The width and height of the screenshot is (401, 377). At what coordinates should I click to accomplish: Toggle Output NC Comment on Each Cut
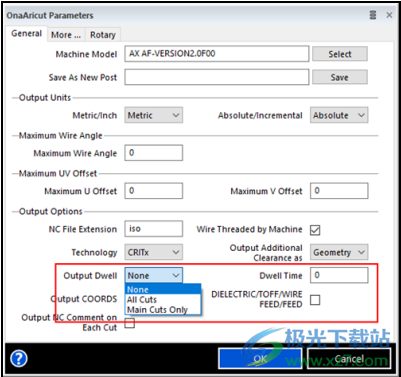pyautogui.click(x=130, y=323)
